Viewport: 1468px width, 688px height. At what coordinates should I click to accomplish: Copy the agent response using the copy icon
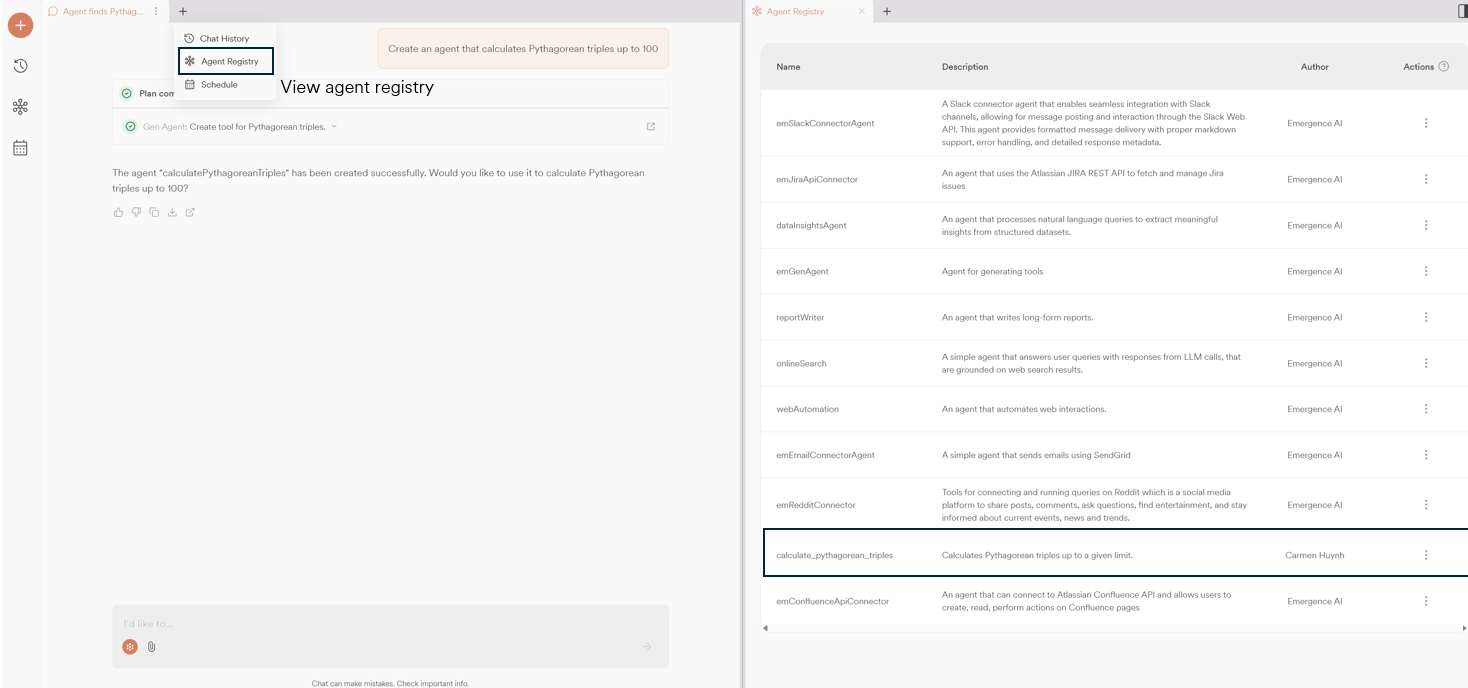(x=154, y=212)
